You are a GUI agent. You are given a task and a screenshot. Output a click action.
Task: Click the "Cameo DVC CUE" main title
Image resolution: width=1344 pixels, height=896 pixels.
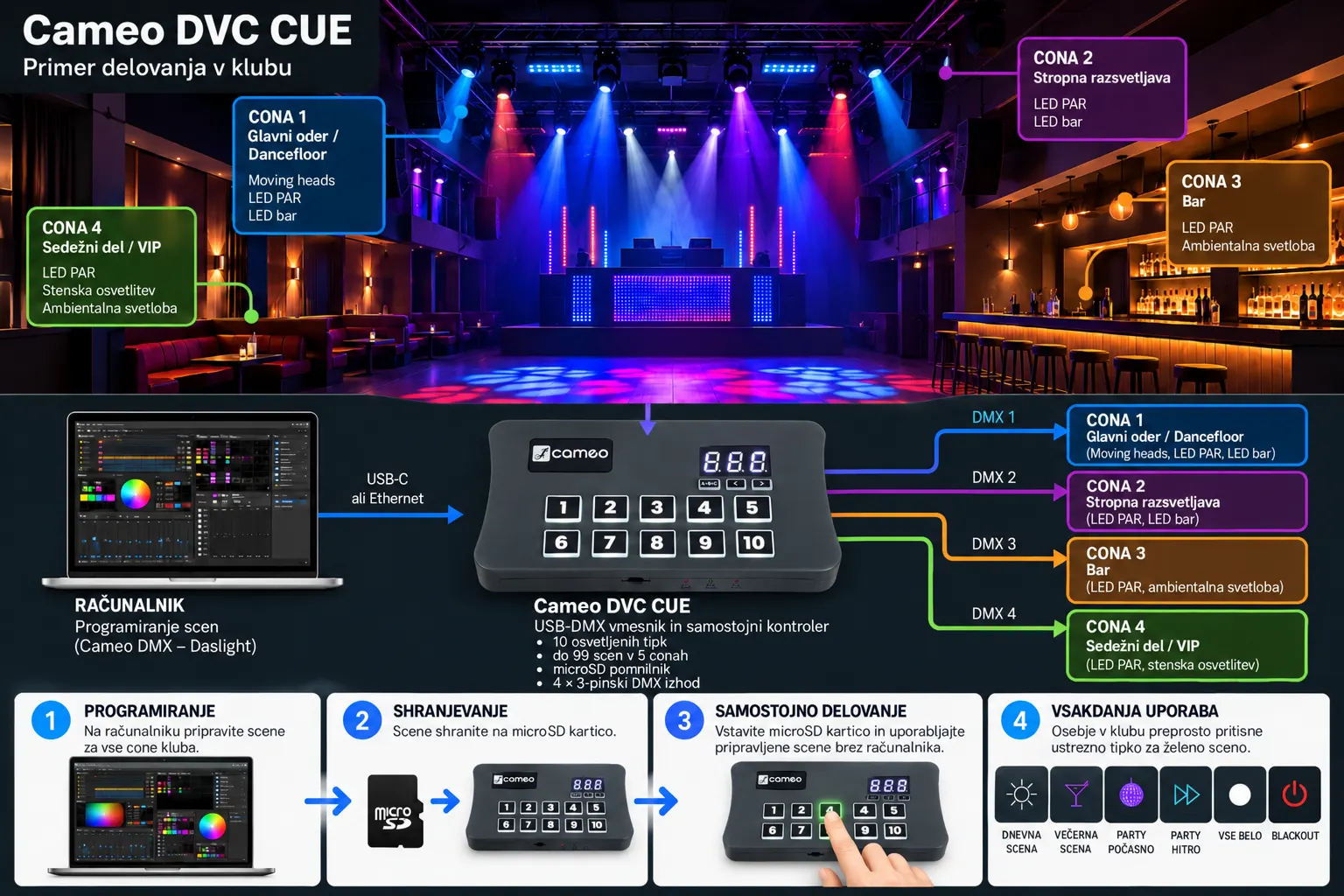point(187,31)
